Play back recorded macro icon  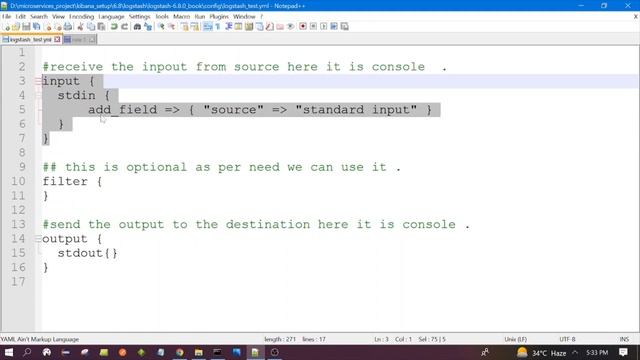point(324,27)
